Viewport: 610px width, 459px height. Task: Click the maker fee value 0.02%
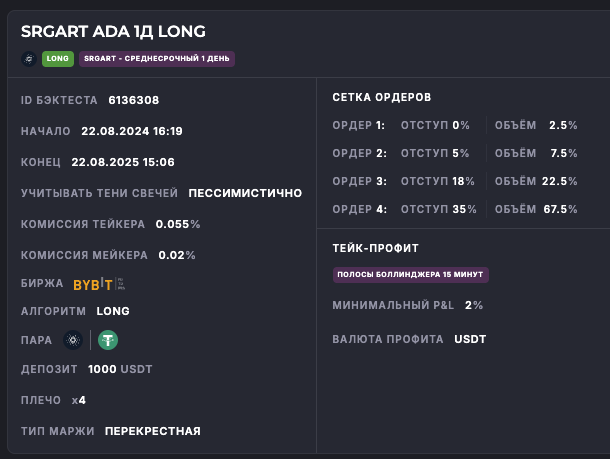[177, 255]
